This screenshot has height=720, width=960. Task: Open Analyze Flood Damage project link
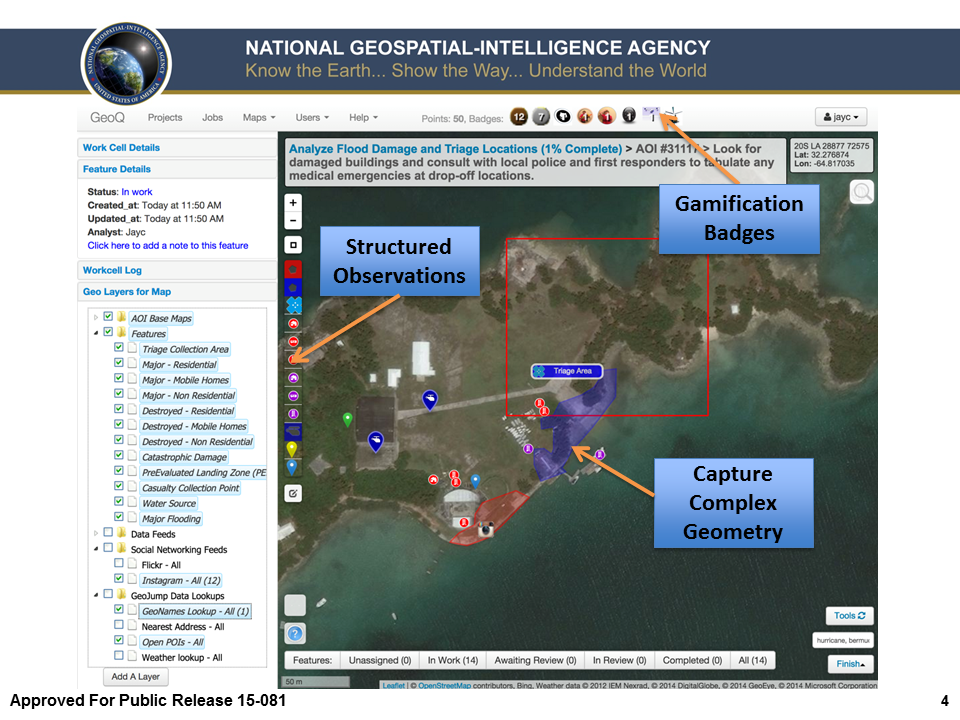(455, 149)
